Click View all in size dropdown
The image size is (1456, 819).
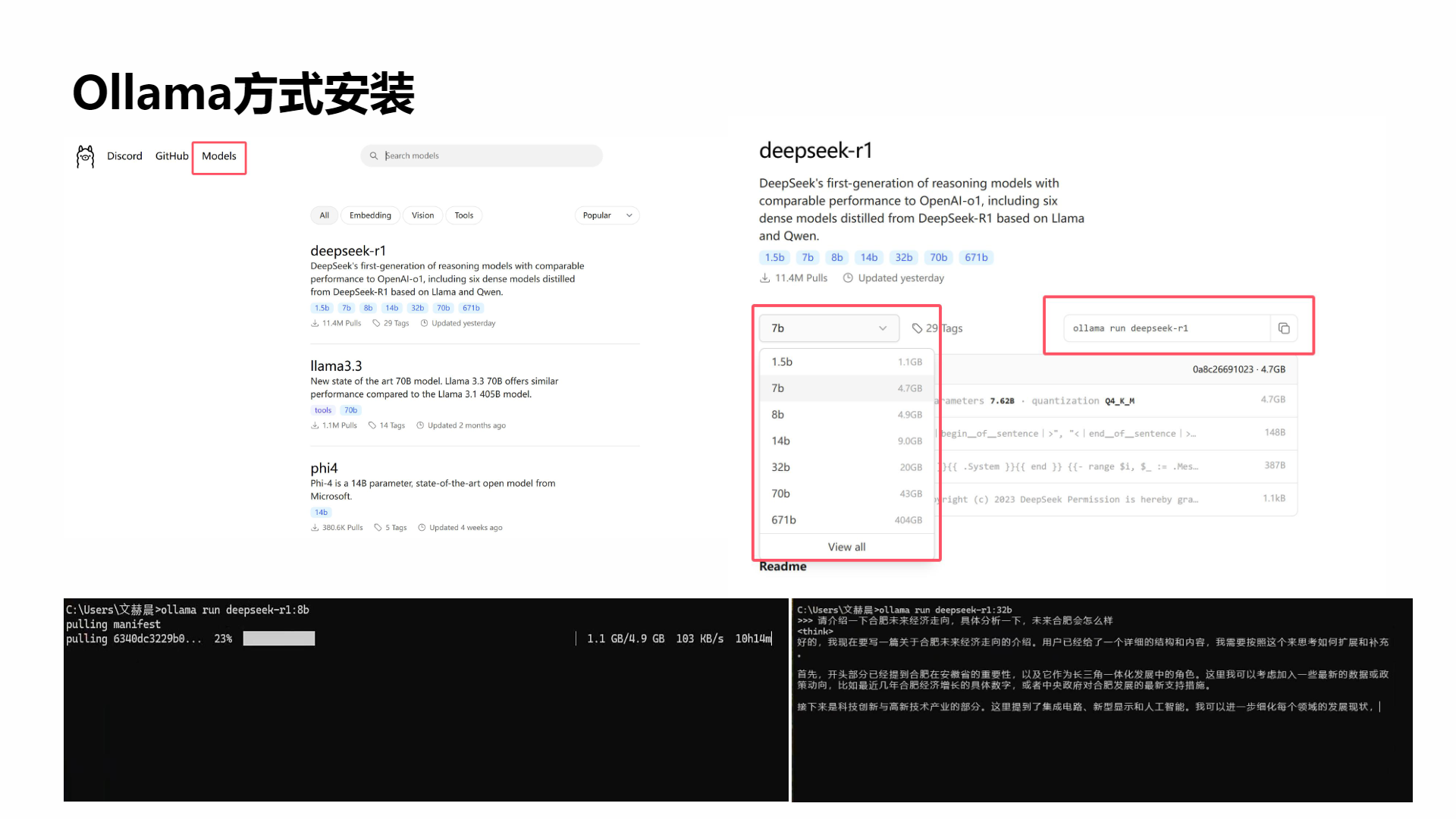pos(846,547)
